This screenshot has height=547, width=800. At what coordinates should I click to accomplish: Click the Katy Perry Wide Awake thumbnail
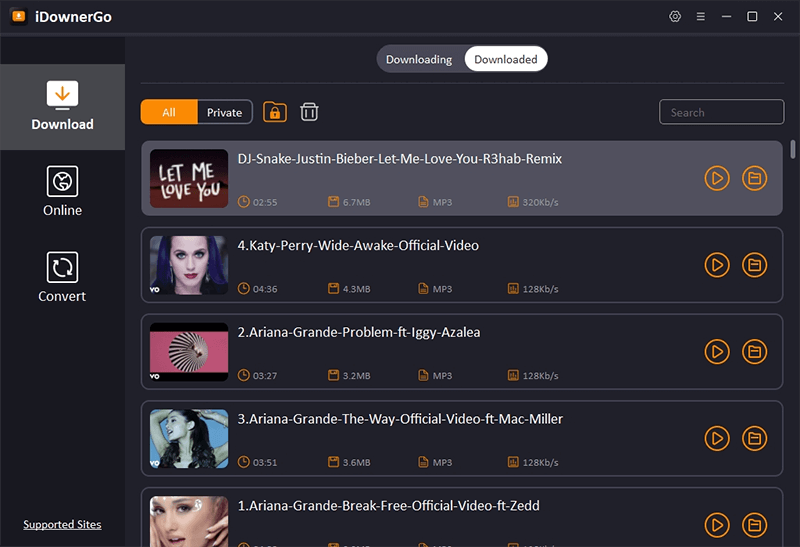pyautogui.click(x=189, y=265)
